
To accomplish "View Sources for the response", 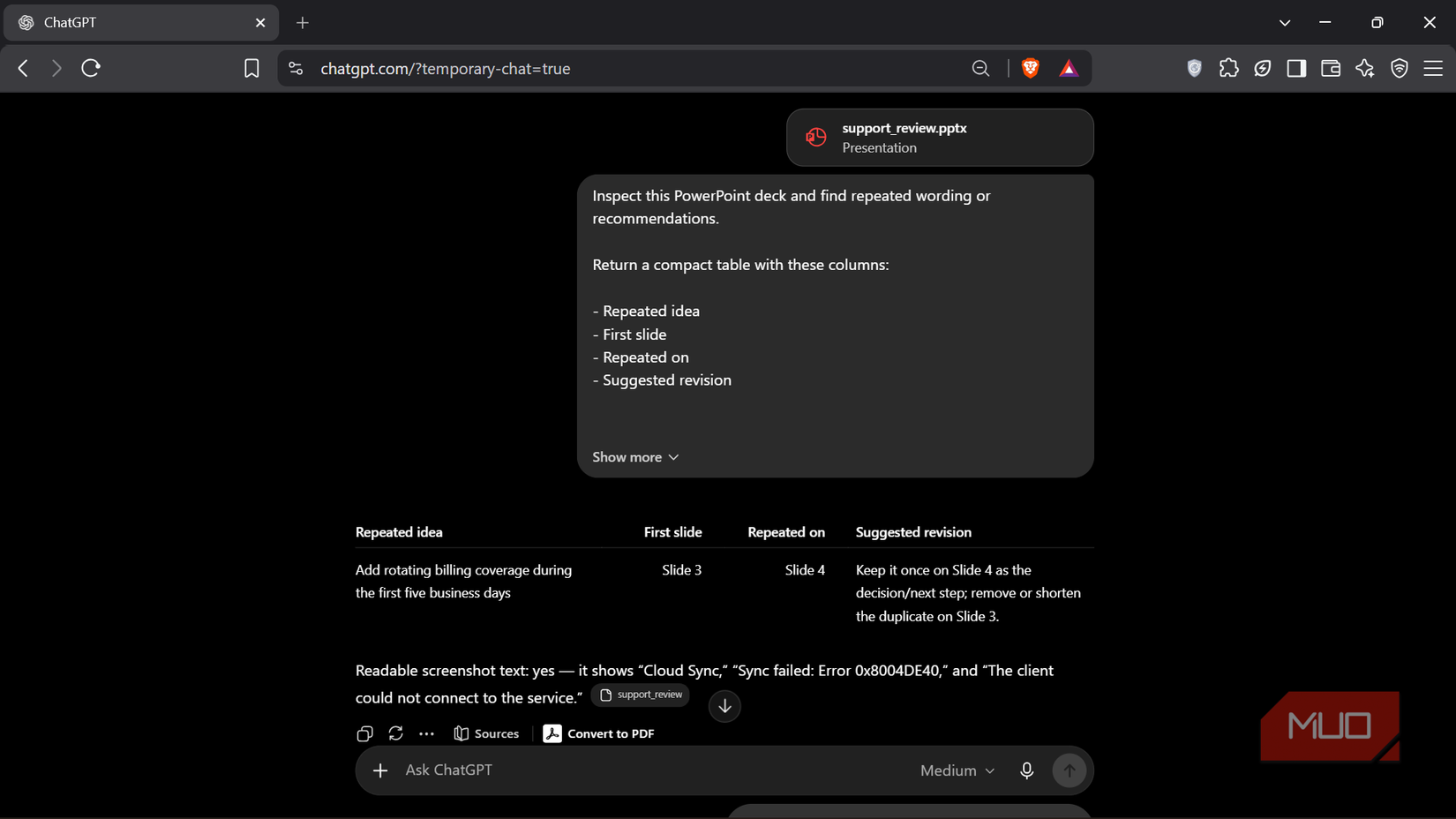I will [x=486, y=733].
